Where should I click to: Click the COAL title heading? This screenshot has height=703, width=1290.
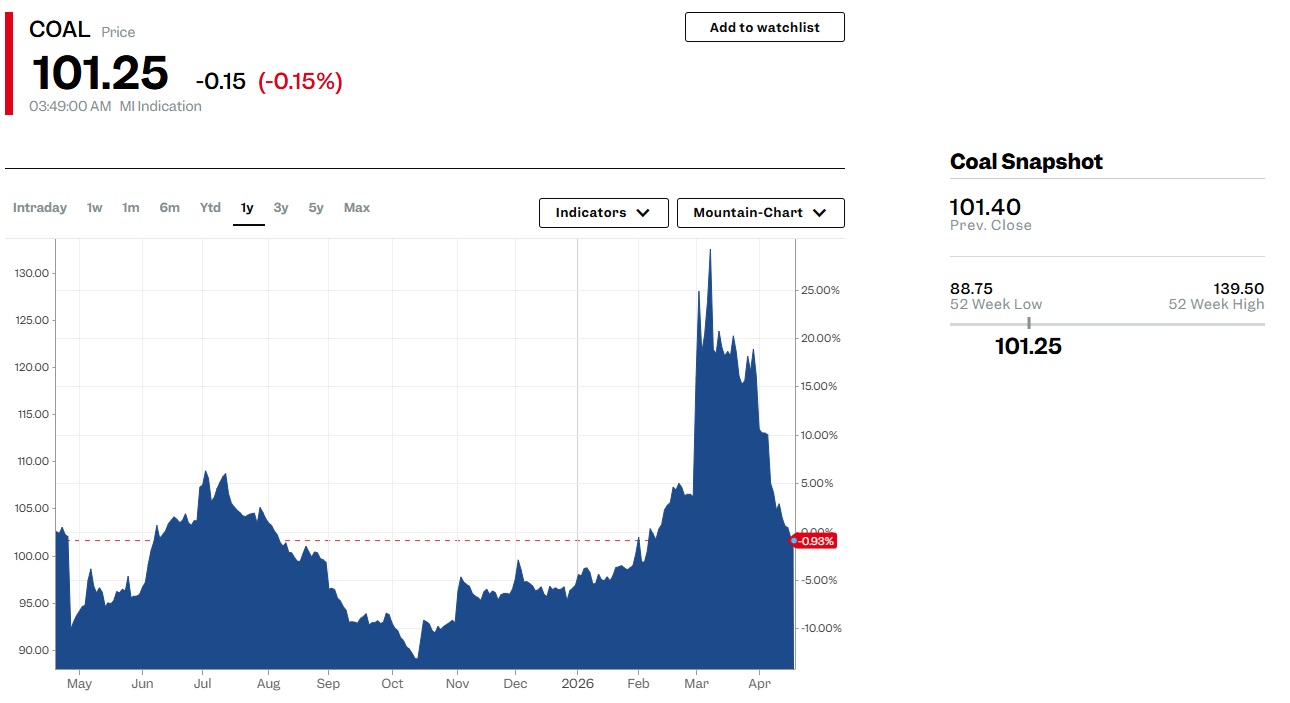coord(59,30)
